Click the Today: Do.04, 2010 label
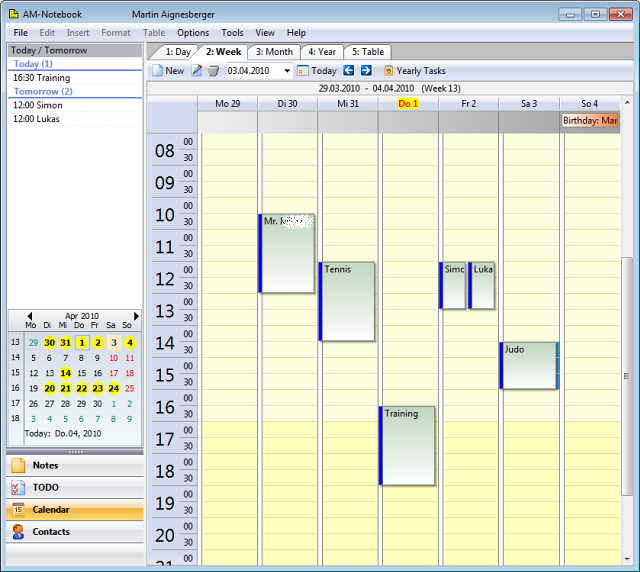640x572 pixels. coord(63,434)
